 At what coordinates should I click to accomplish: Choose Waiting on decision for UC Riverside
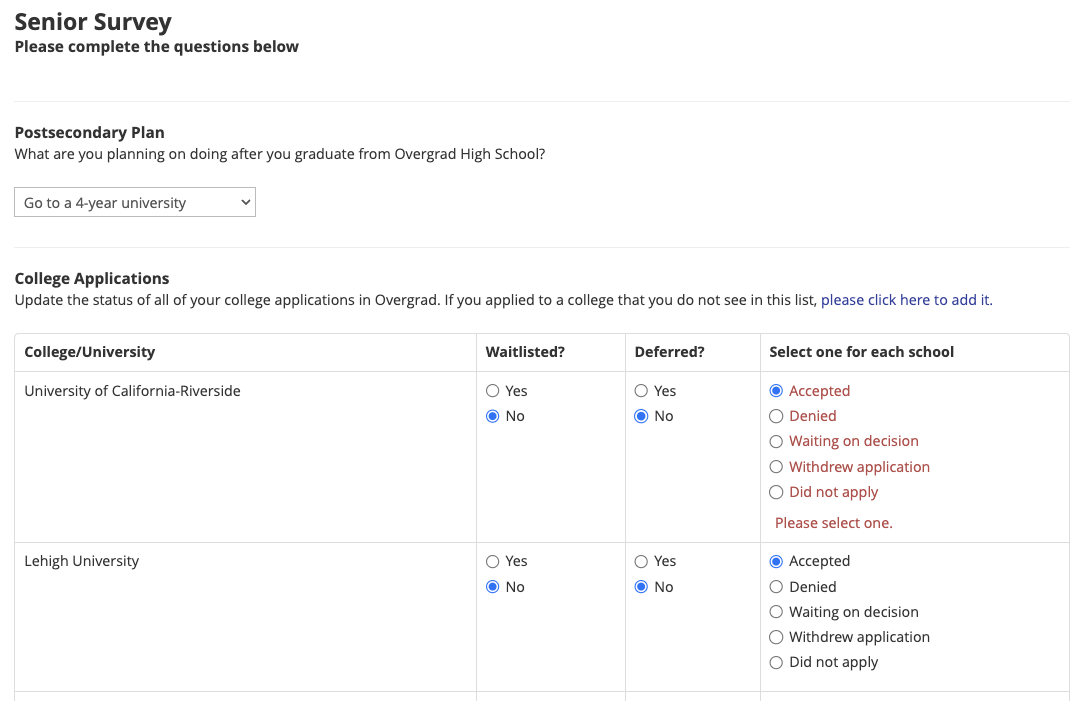click(x=776, y=441)
